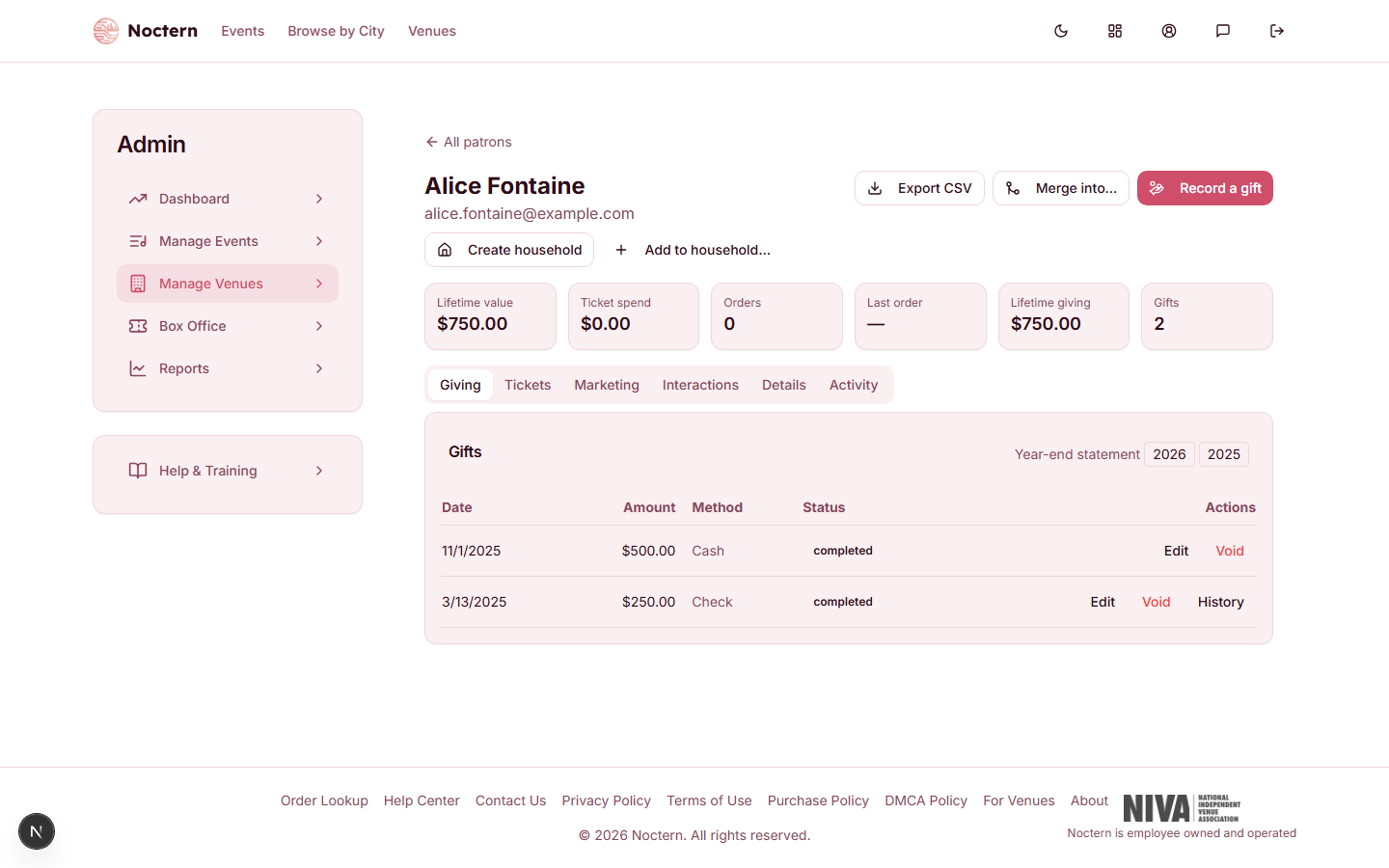Click the plus icon for Add to household
This screenshot has height=868, width=1389.
pos(621,250)
